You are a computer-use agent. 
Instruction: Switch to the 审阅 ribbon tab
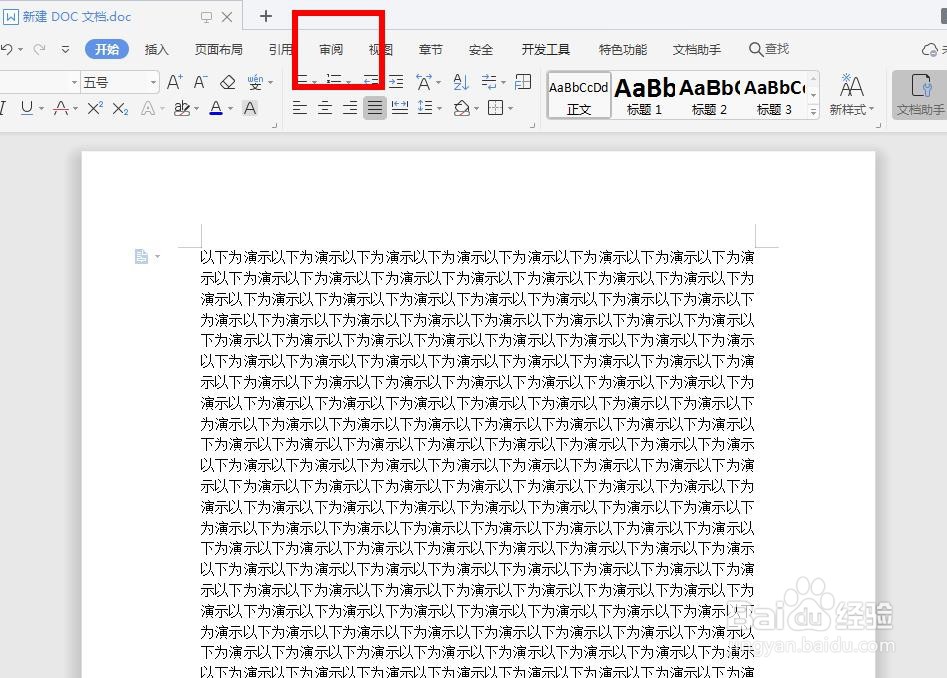click(x=330, y=48)
